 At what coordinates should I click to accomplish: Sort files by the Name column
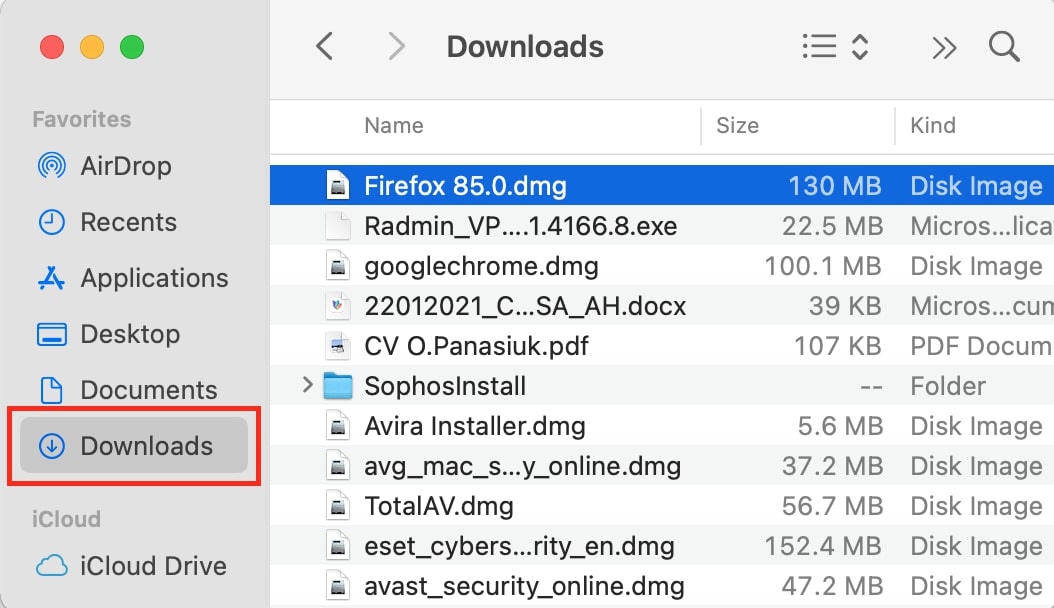click(394, 126)
